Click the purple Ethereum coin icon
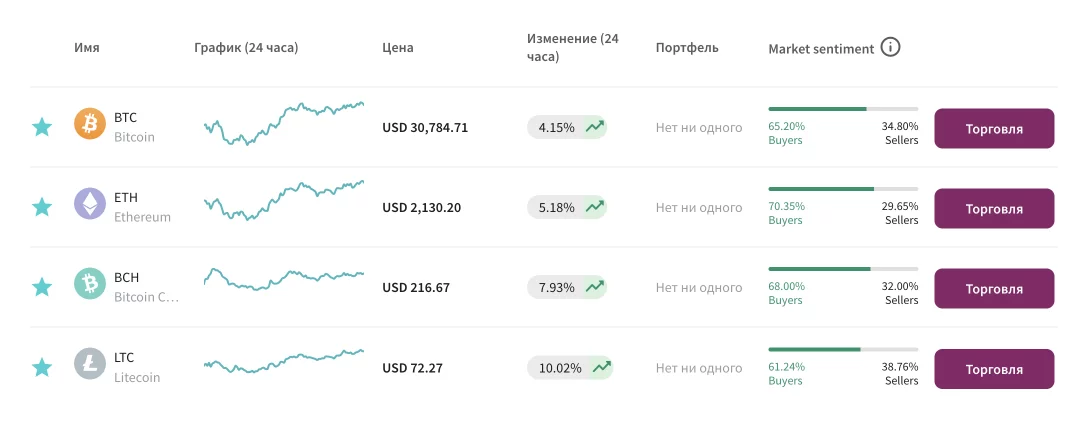 (x=90, y=204)
